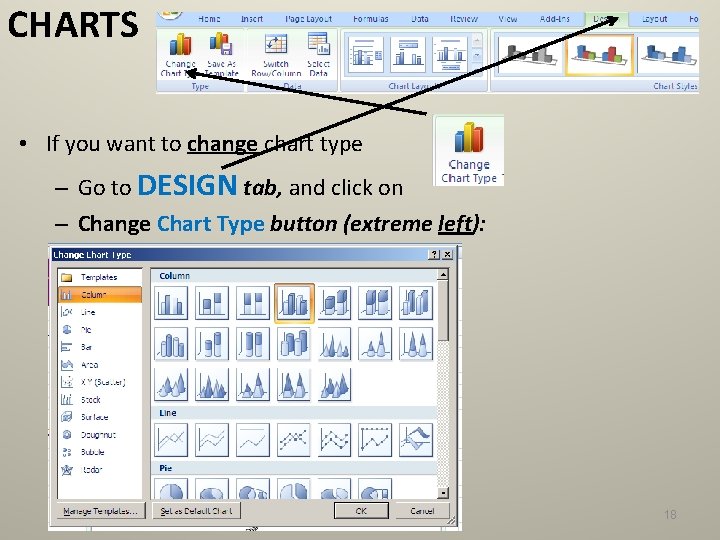The height and width of the screenshot is (540, 720).
Task: Click Save As Template in the ribbon
Action: (221, 55)
